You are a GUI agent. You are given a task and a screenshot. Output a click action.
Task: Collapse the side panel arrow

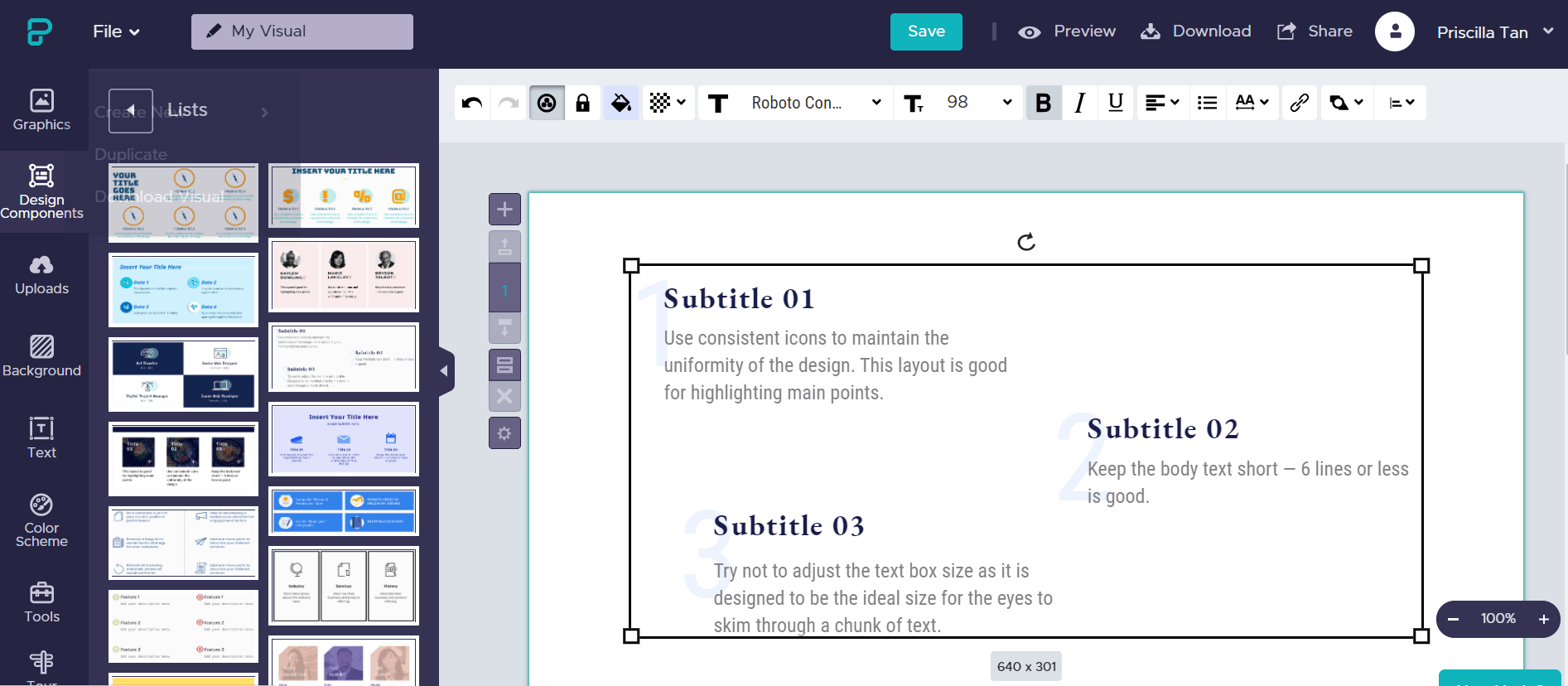(x=446, y=371)
